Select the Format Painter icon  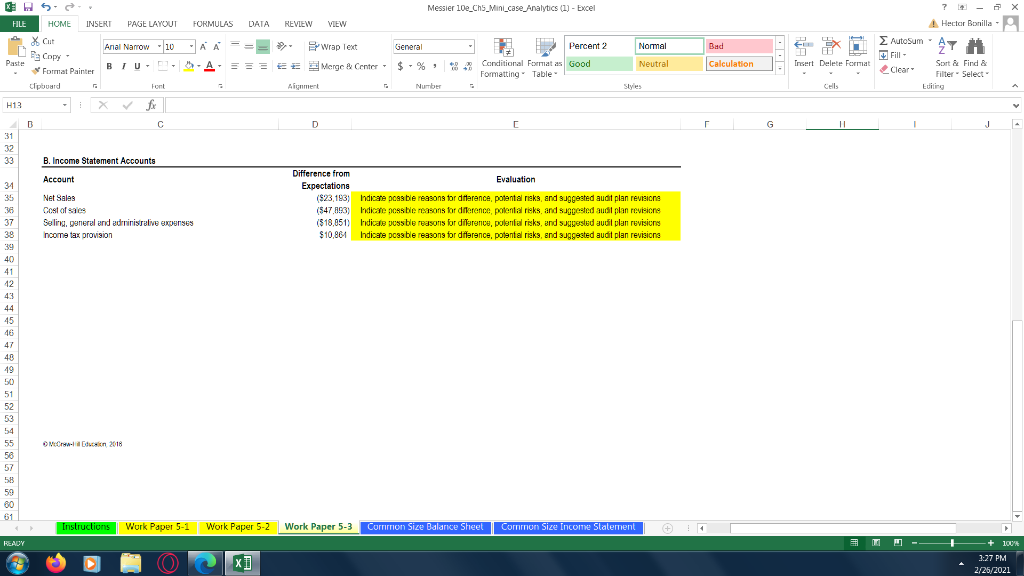38,71
